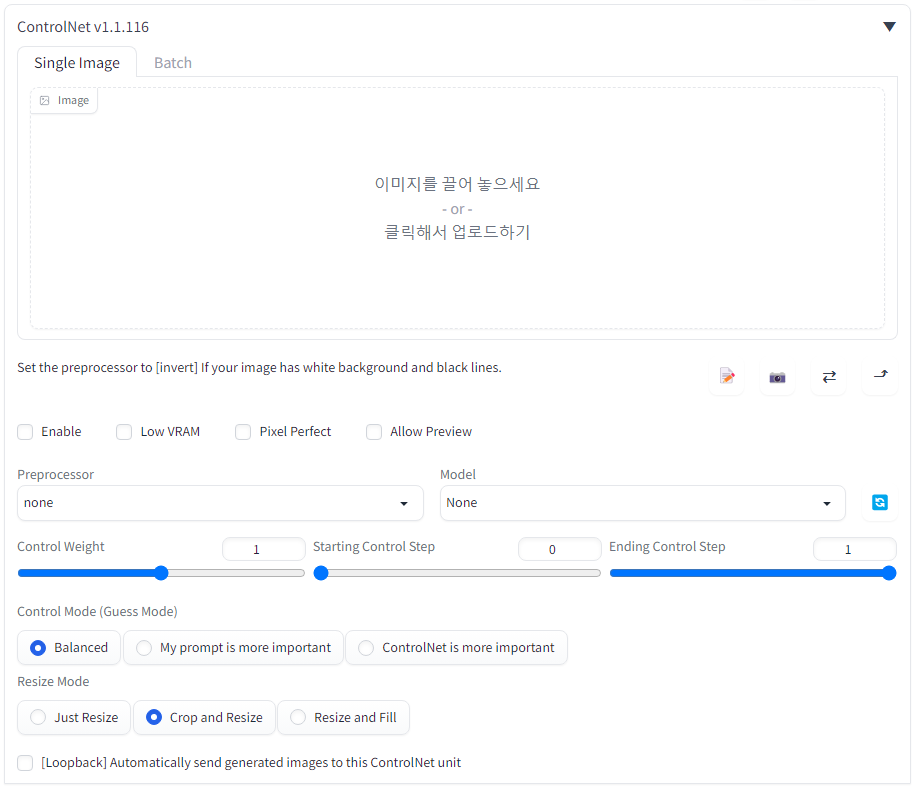This screenshot has width=915, height=787.
Task: Activate the webcam capture icon
Action: (777, 377)
